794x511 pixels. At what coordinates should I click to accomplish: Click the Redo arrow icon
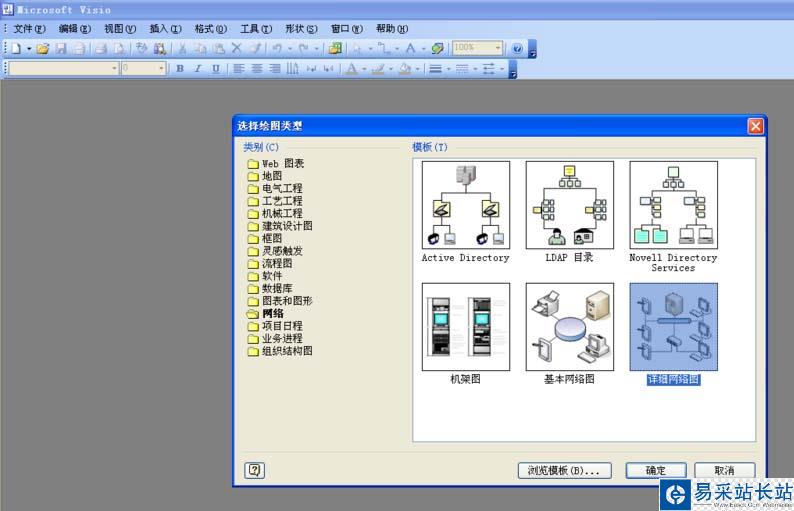click(x=303, y=49)
